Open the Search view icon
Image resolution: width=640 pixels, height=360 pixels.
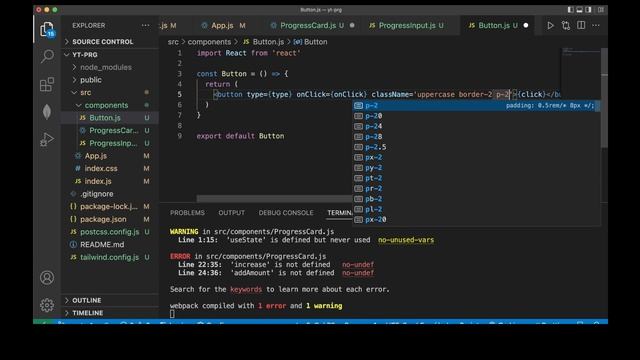tap(47, 56)
